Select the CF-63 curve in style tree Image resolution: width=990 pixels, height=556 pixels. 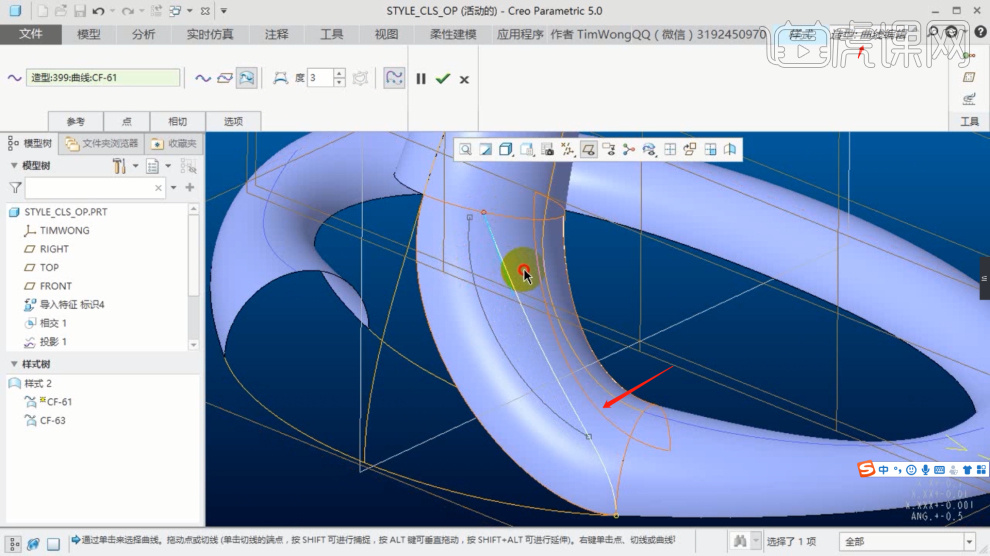pos(52,420)
